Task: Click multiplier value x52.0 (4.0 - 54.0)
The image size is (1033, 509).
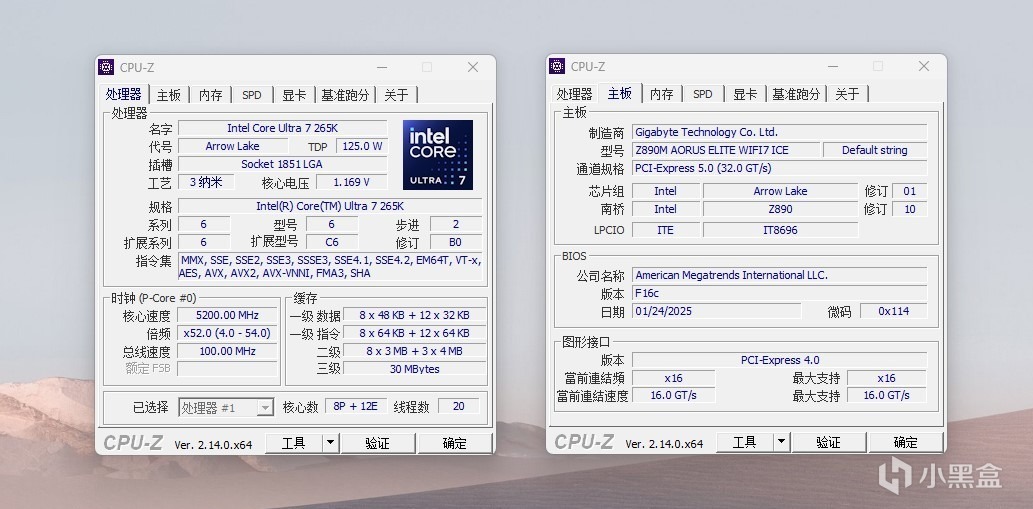Action: point(228,333)
